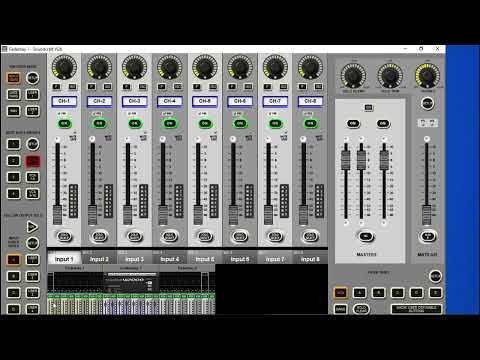Toggle the right ON button in Masters section
This screenshot has width=480, height=360.
[x=383, y=123]
